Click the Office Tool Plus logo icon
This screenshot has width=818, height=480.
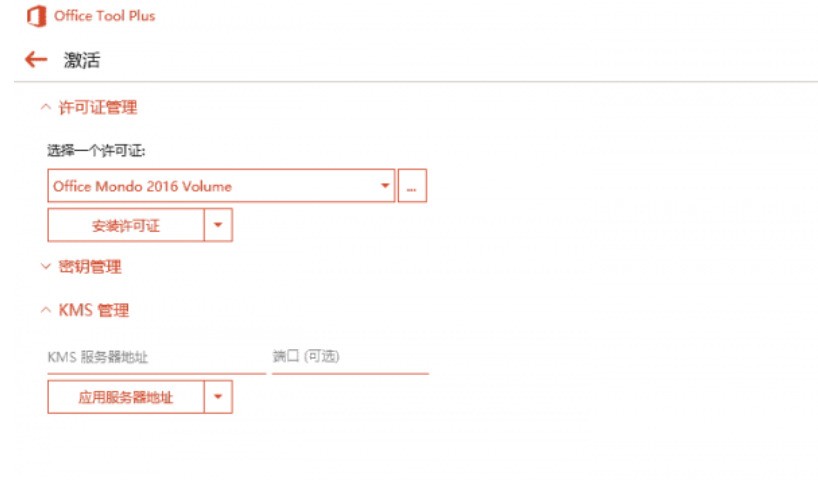click(37, 16)
